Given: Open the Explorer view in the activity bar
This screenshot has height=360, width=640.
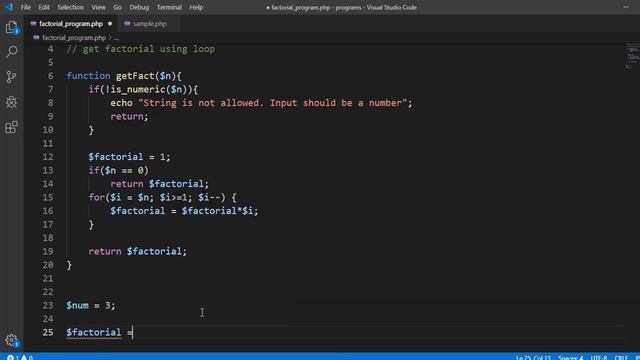Looking at the screenshot, I should [x=11, y=27].
